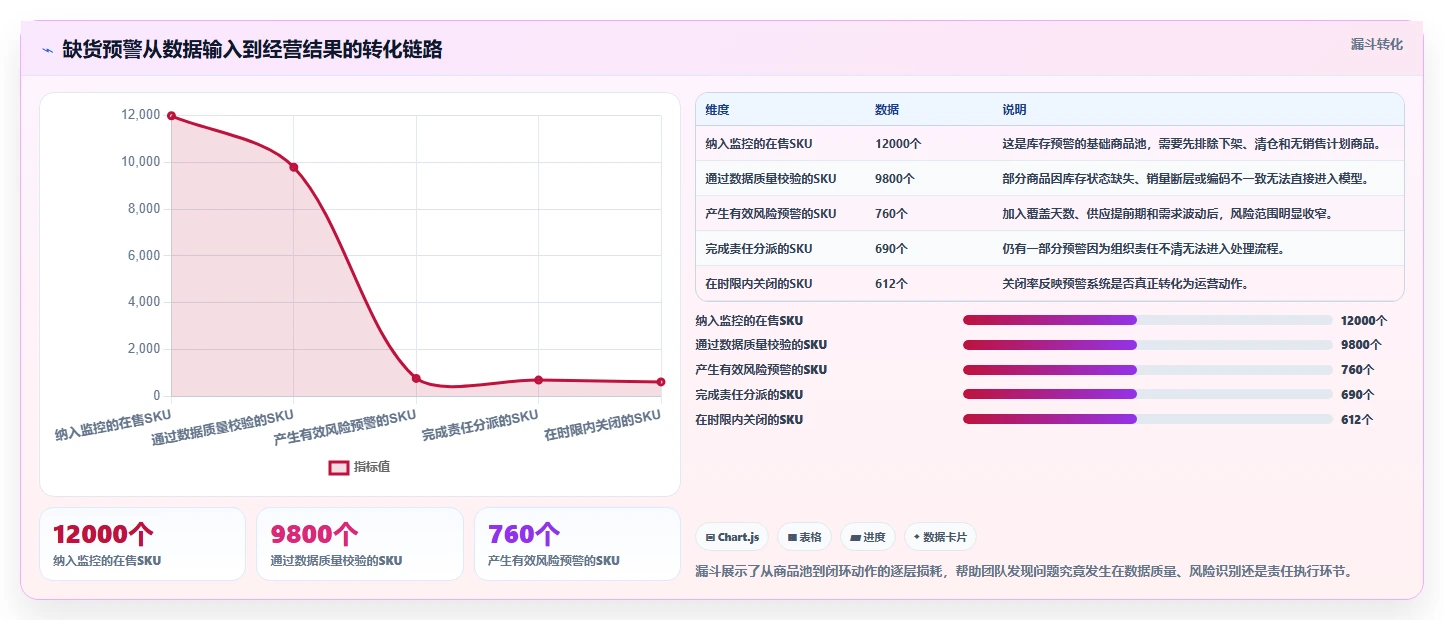Screen dimensions: 1444x620
Task: Click the description starting 仍有一部分预警
Action: tap(1143, 249)
